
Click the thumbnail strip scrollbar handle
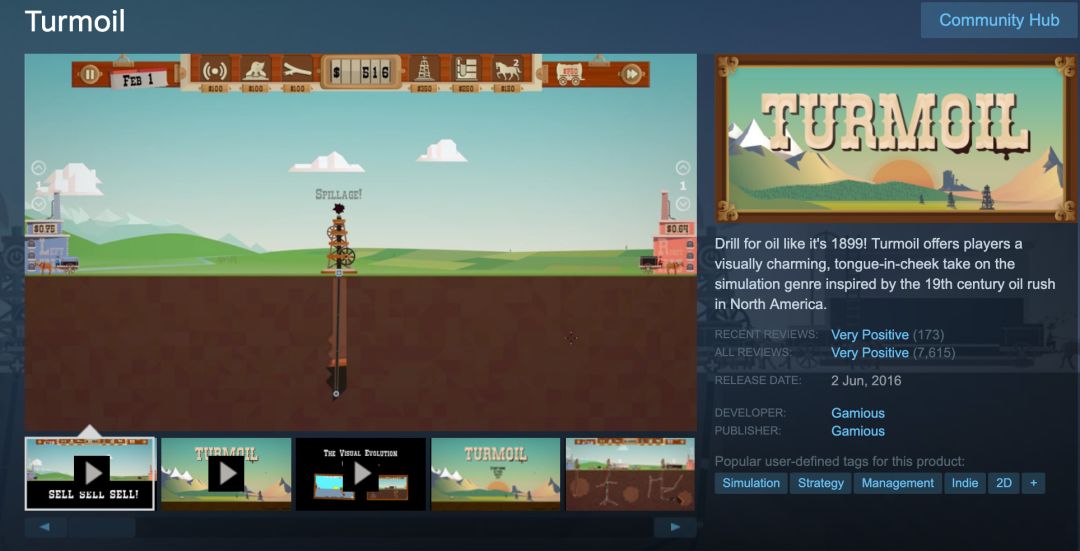pos(101,528)
